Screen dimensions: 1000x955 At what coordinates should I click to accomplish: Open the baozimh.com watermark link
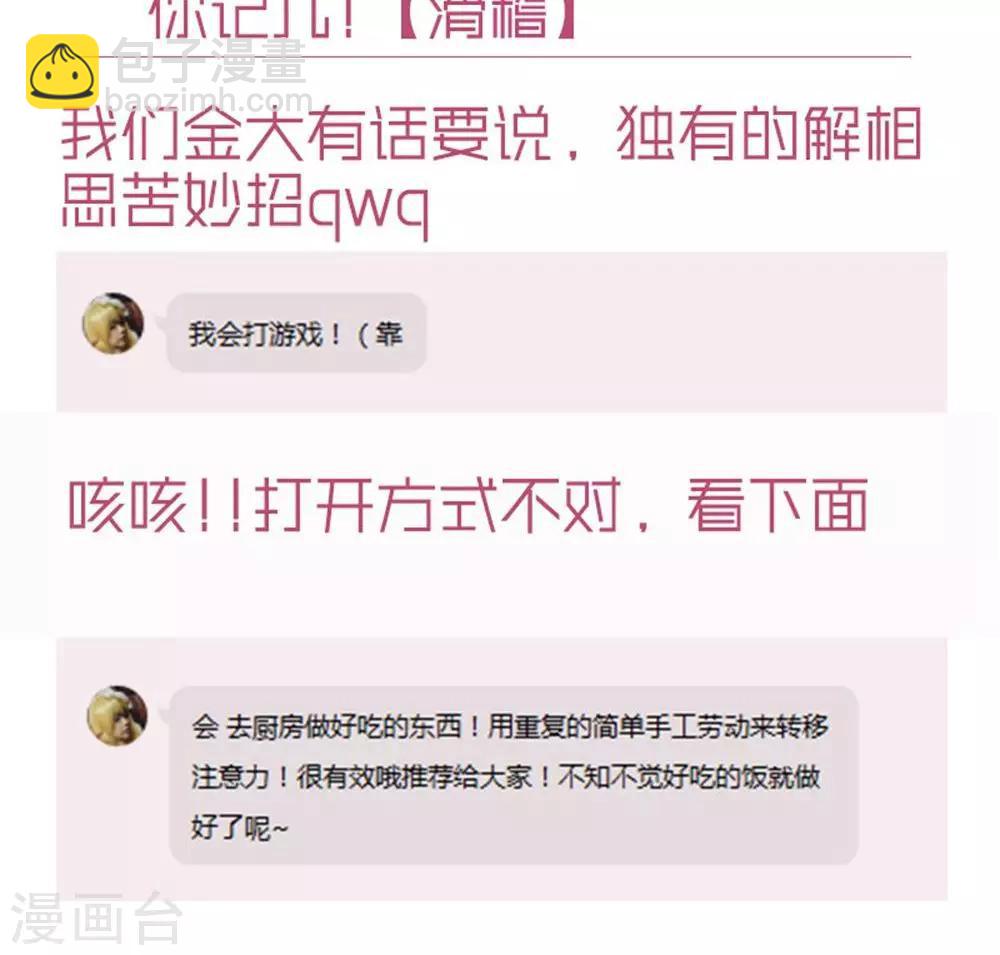(208, 101)
